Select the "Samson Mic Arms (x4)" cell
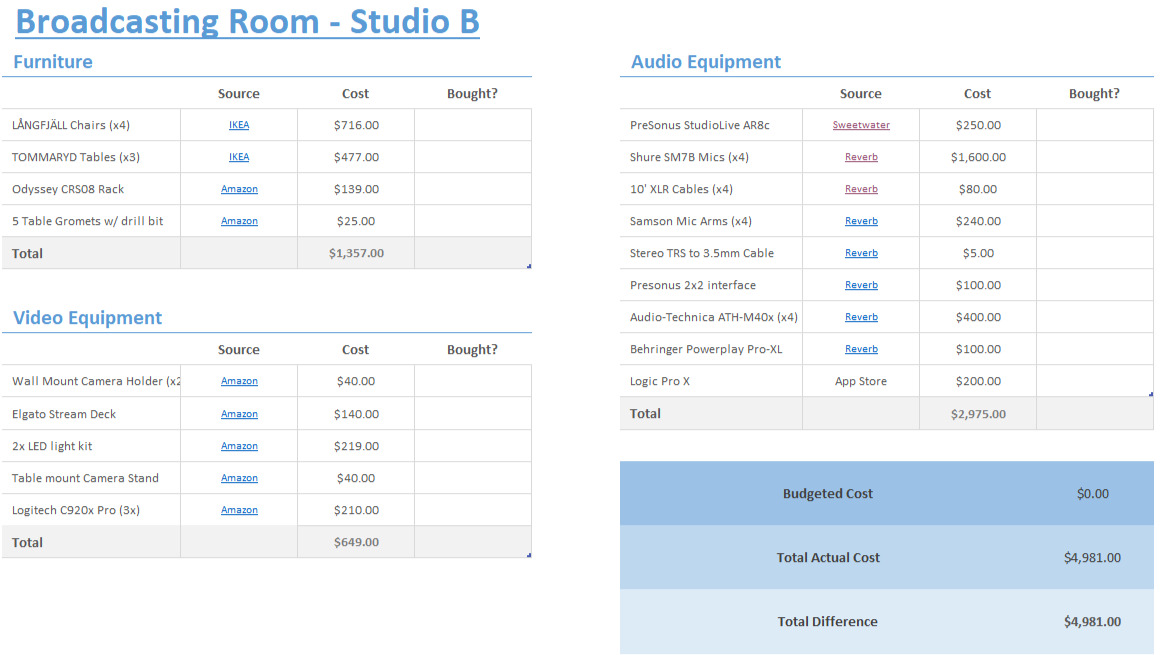 click(711, 221)
